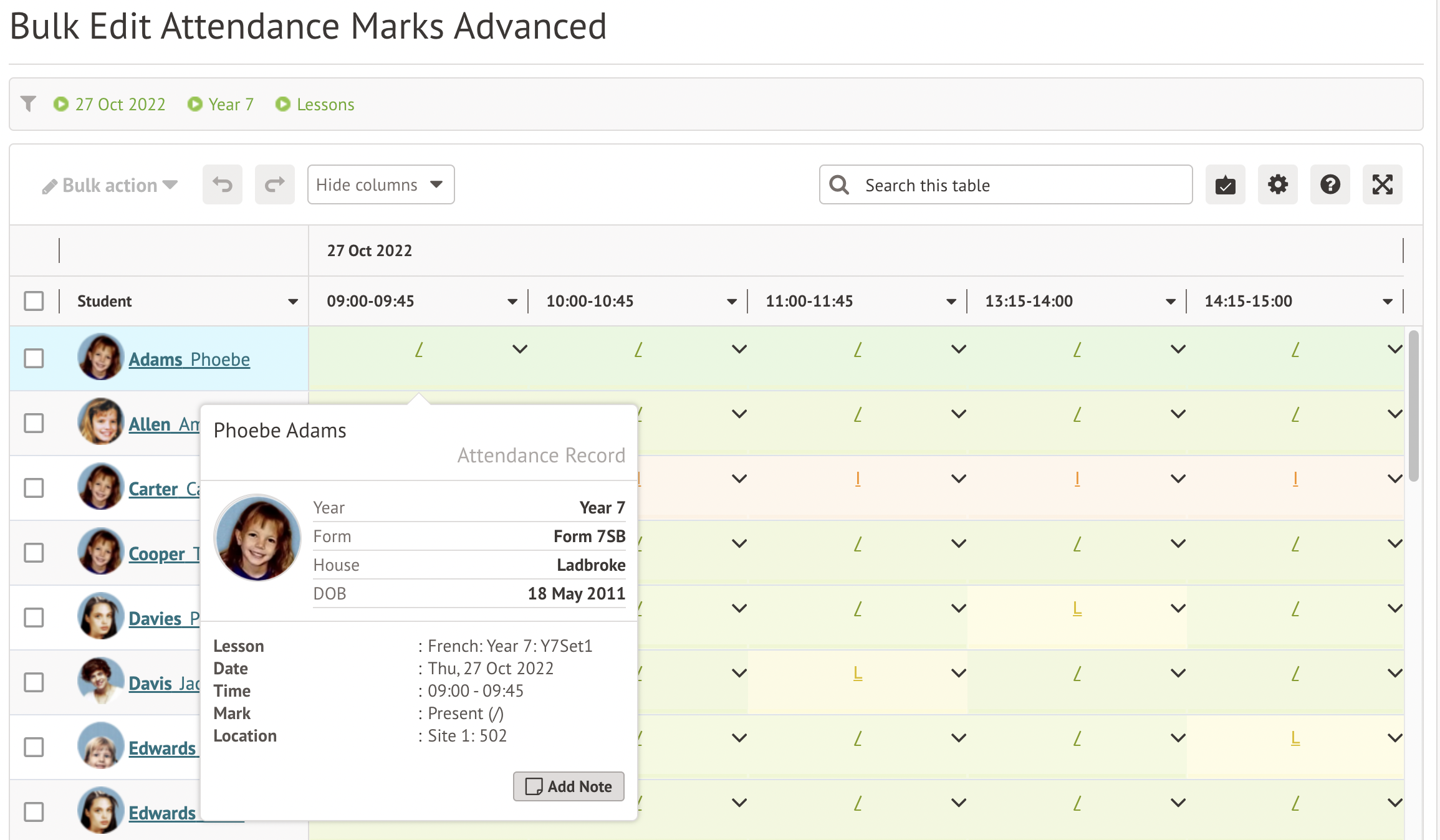Open Adams Phoebe 09:00 mark chevron
The image size is (1440, 840).
pos(519,349)
